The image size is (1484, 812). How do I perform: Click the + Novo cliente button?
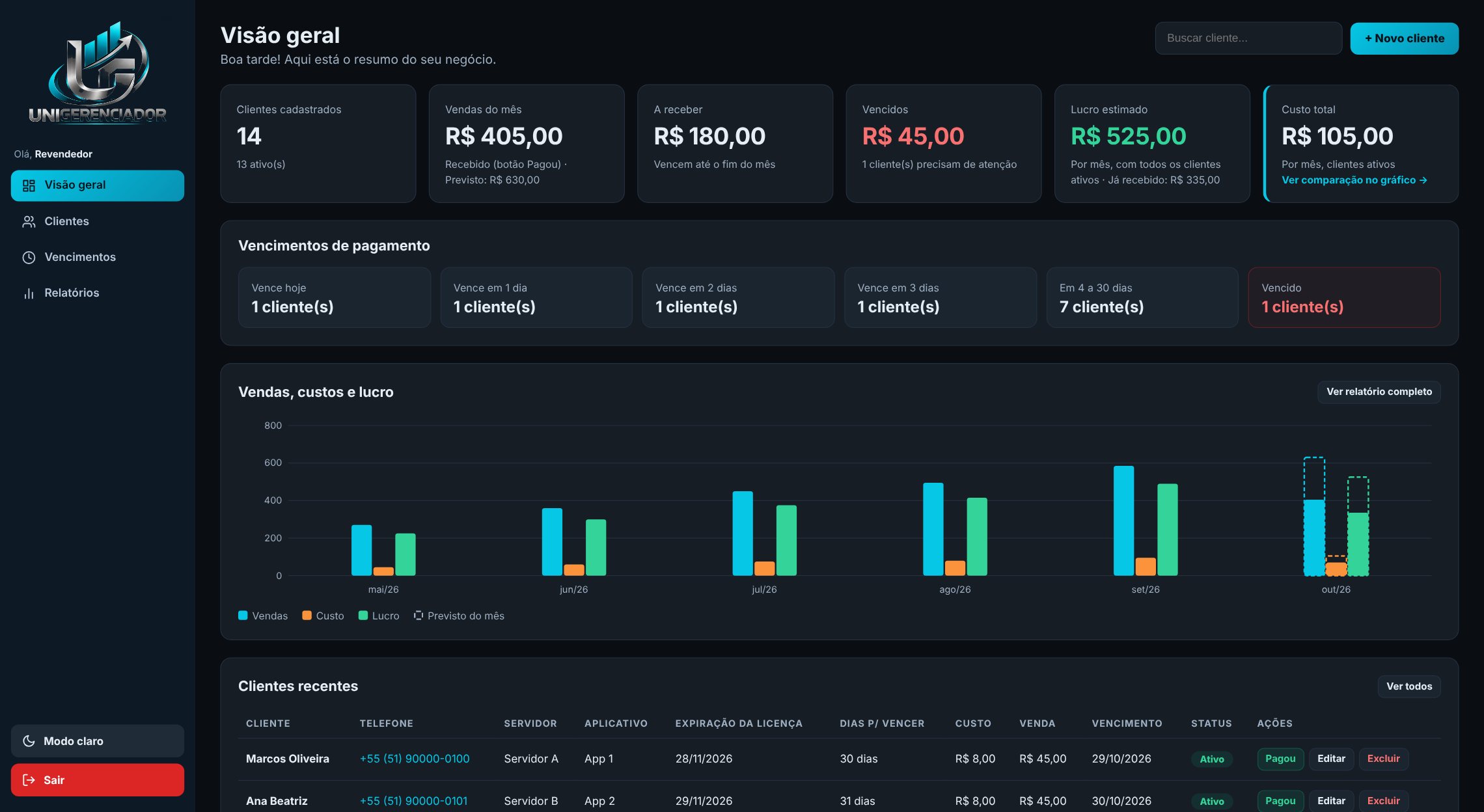1405,38
